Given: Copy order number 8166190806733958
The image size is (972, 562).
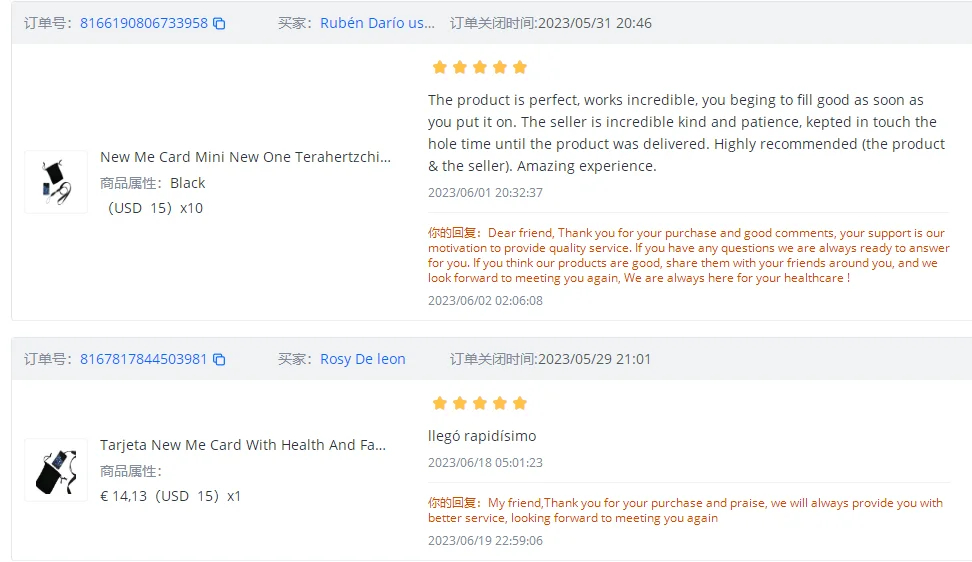Looking at the screenshot, I should (x=220, y=23).
